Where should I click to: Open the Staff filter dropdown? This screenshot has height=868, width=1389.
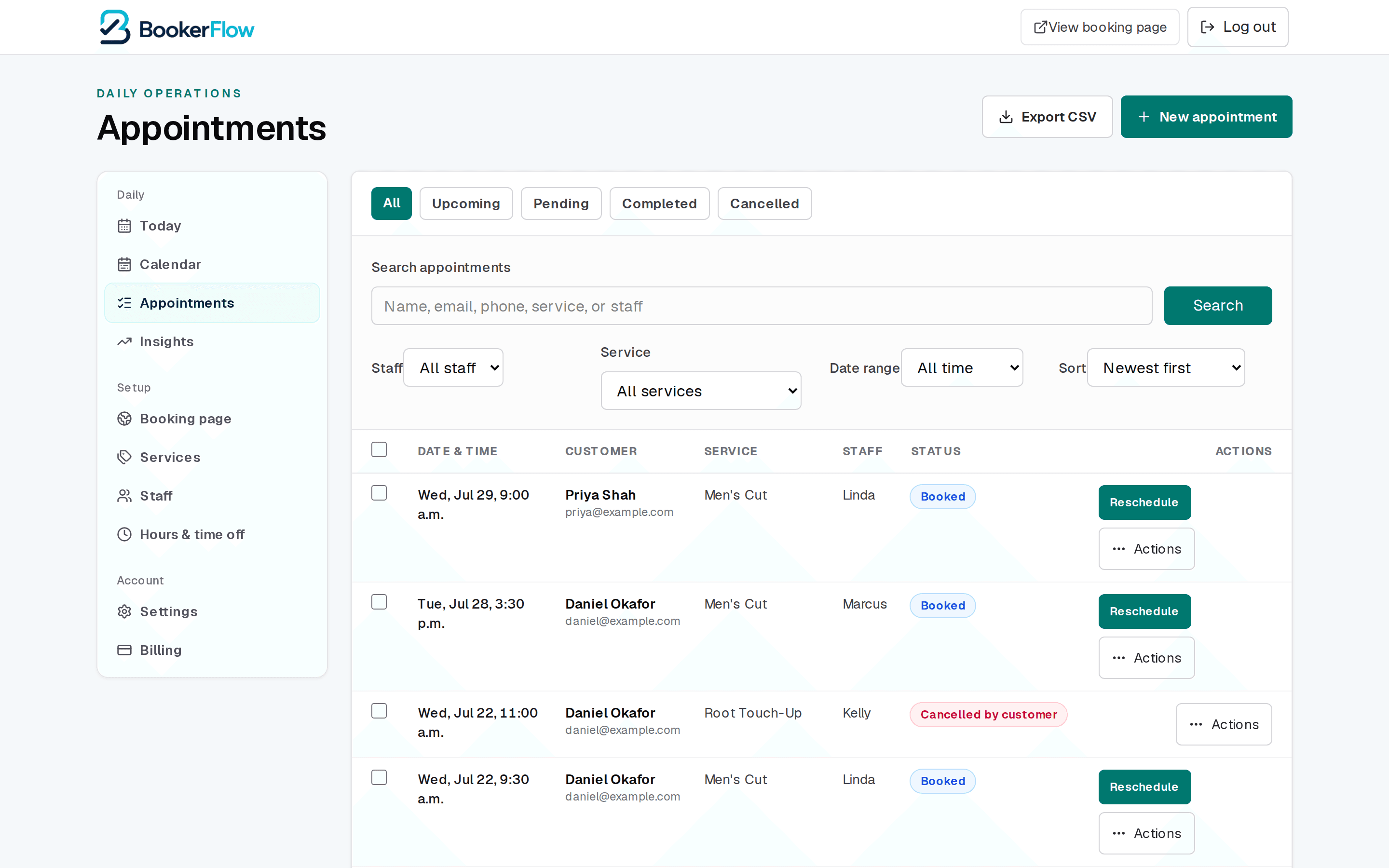(x=453, y=368)
